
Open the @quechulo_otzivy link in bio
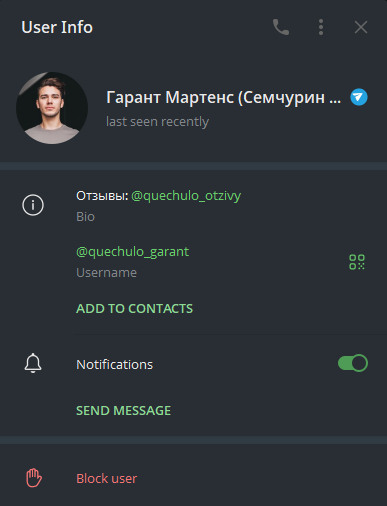click(186, 196)
